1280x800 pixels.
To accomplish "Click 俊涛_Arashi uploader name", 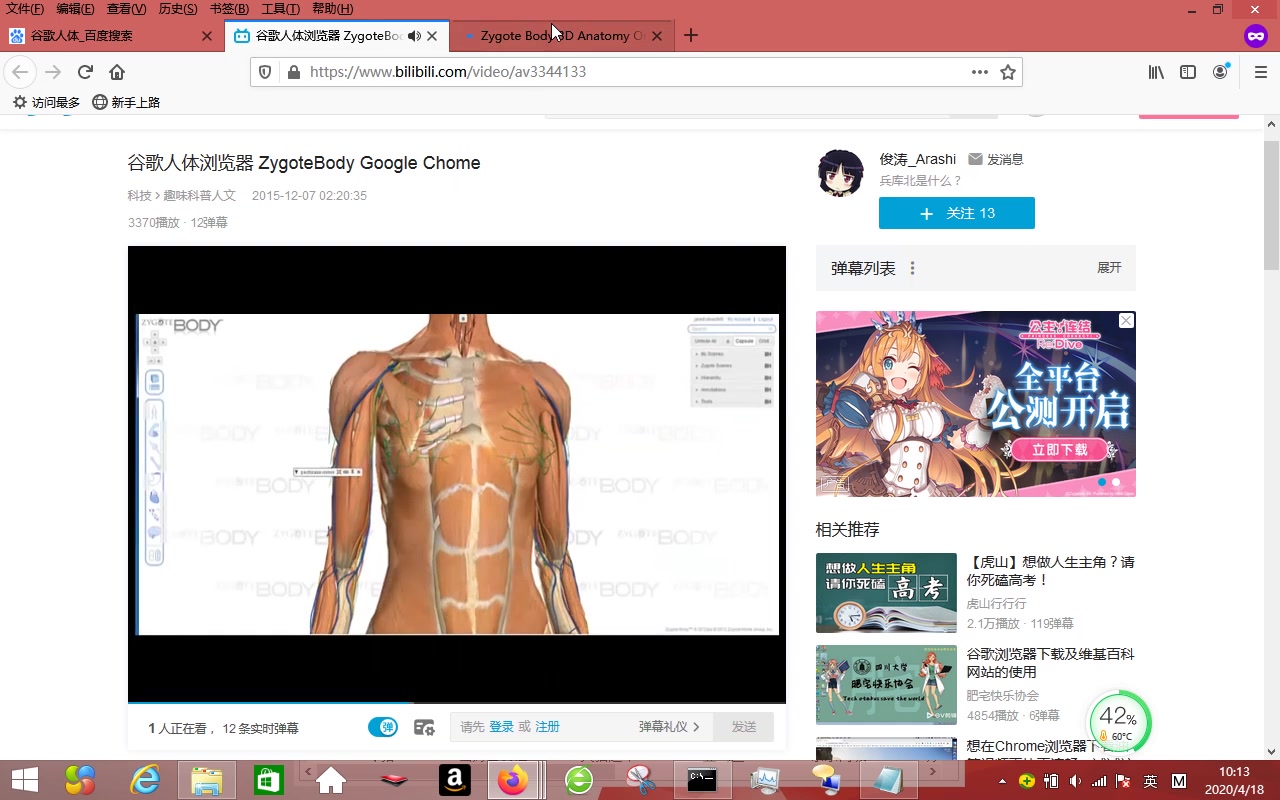I will [918, 159].
